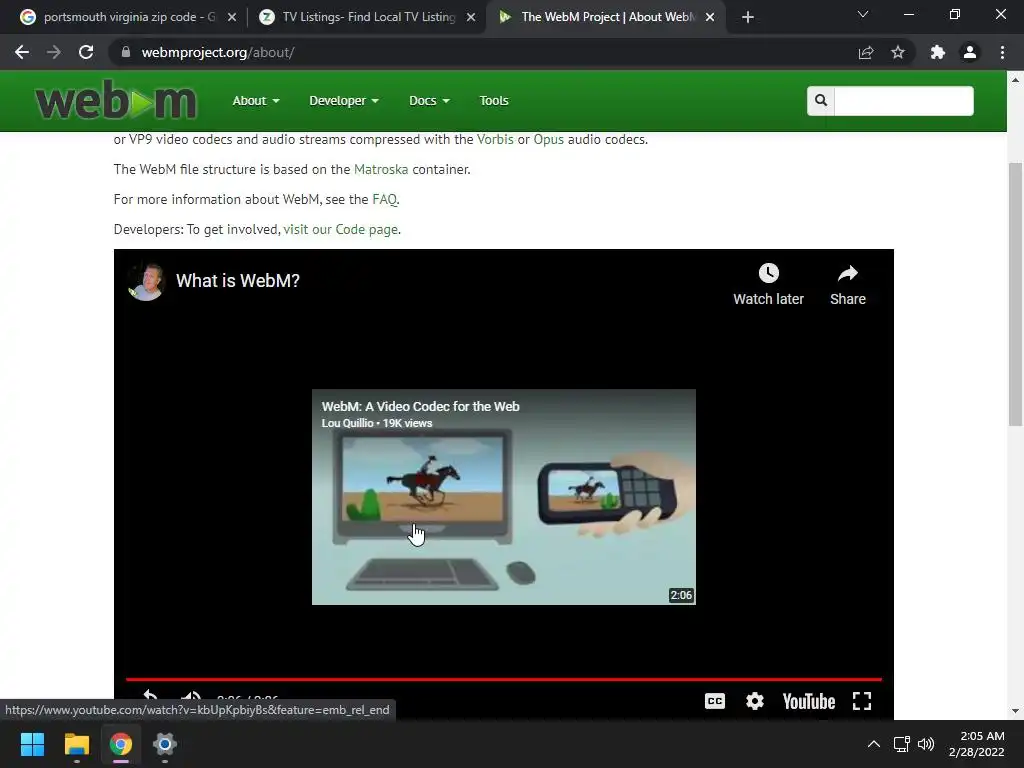This screenshot has height=768, width=1024.
Task: Click the WebM logo in header
Action: [x=116, y=101]
